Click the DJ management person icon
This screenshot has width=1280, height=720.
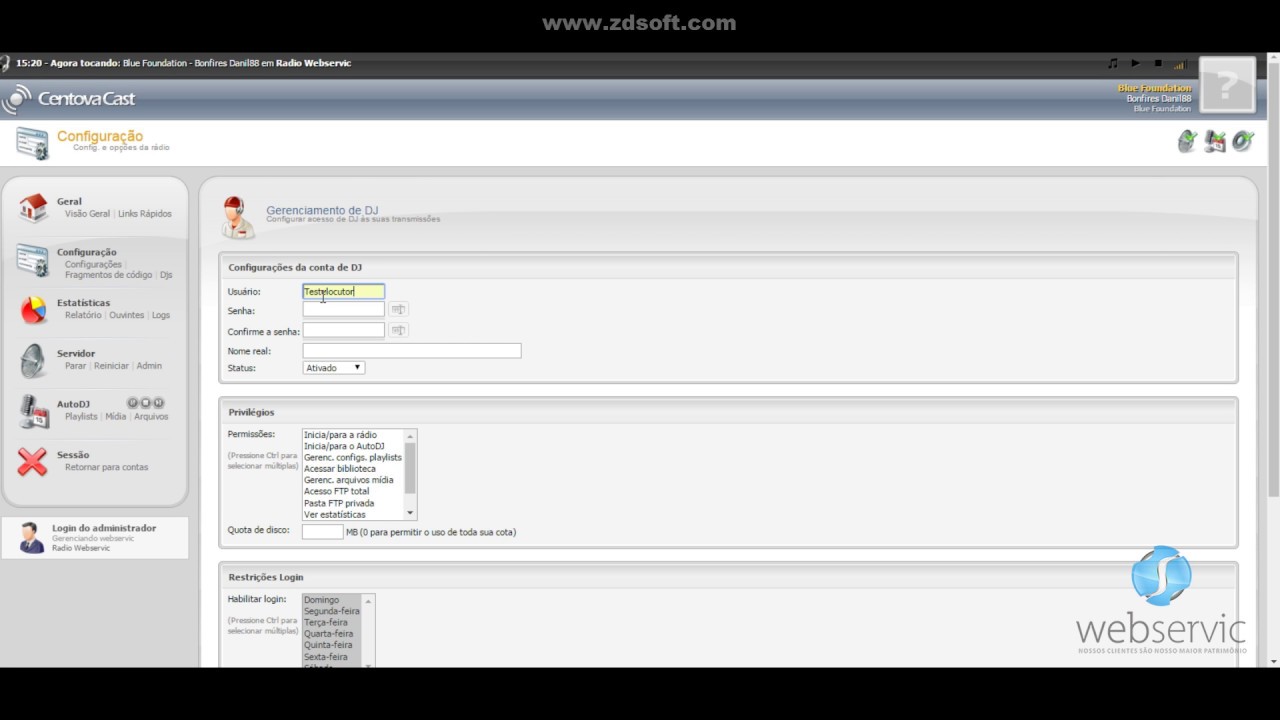pos(238,217)
